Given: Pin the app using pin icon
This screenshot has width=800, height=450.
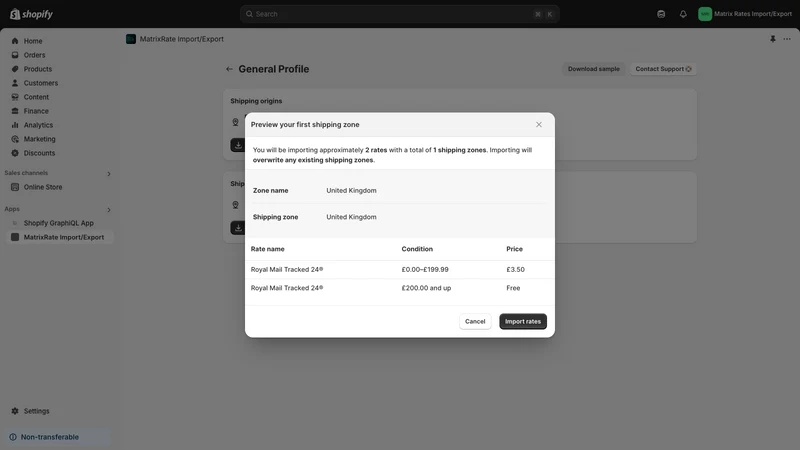Looking at the screenshot, I should pos(772,39).
